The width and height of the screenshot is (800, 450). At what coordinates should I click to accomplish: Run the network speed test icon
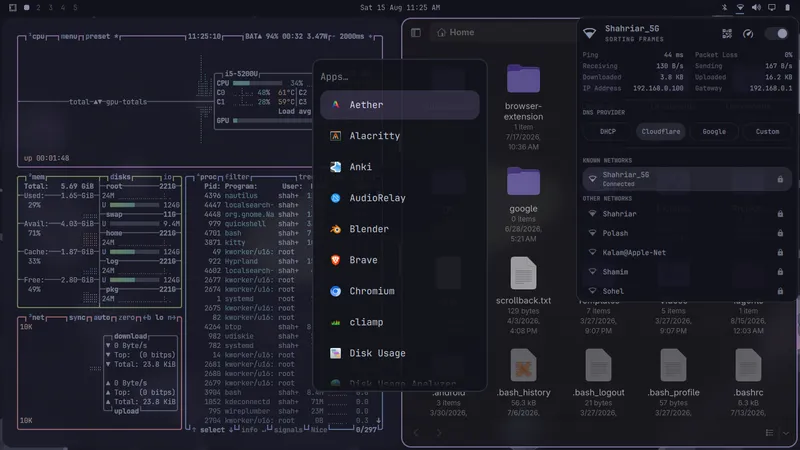tap(748, 34)
